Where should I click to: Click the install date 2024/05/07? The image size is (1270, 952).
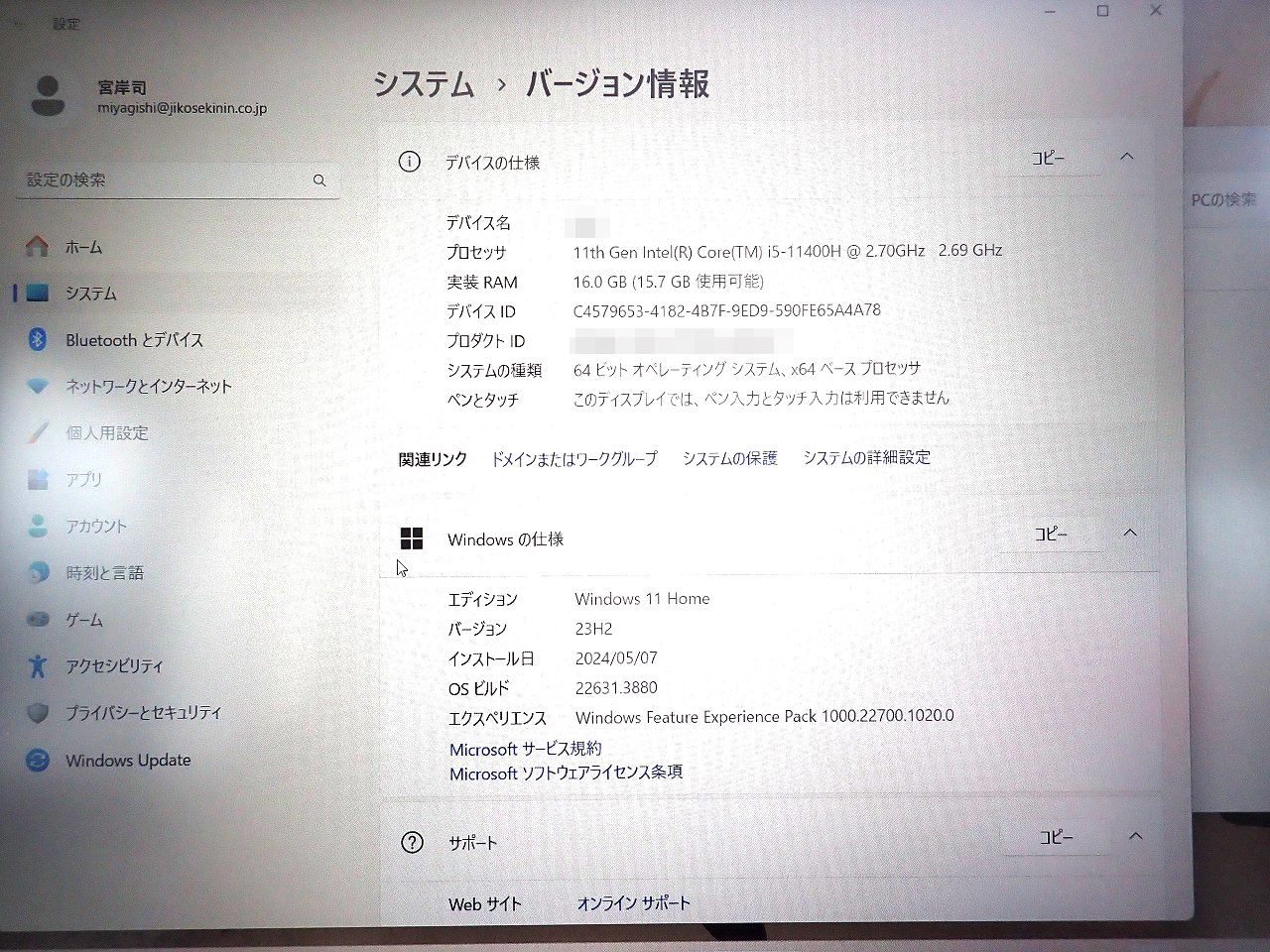tap(616, 657)
